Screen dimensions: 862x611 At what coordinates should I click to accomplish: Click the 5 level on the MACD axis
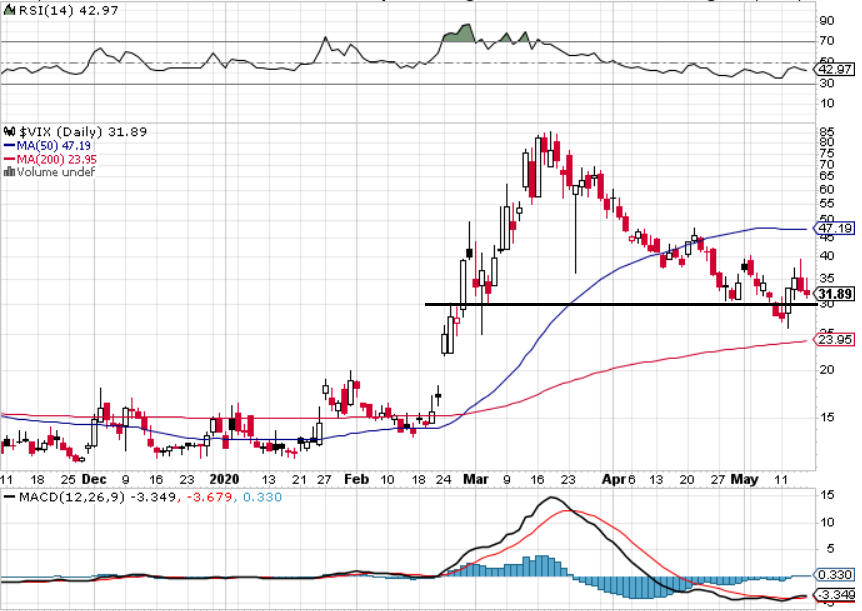click(831, 549)
